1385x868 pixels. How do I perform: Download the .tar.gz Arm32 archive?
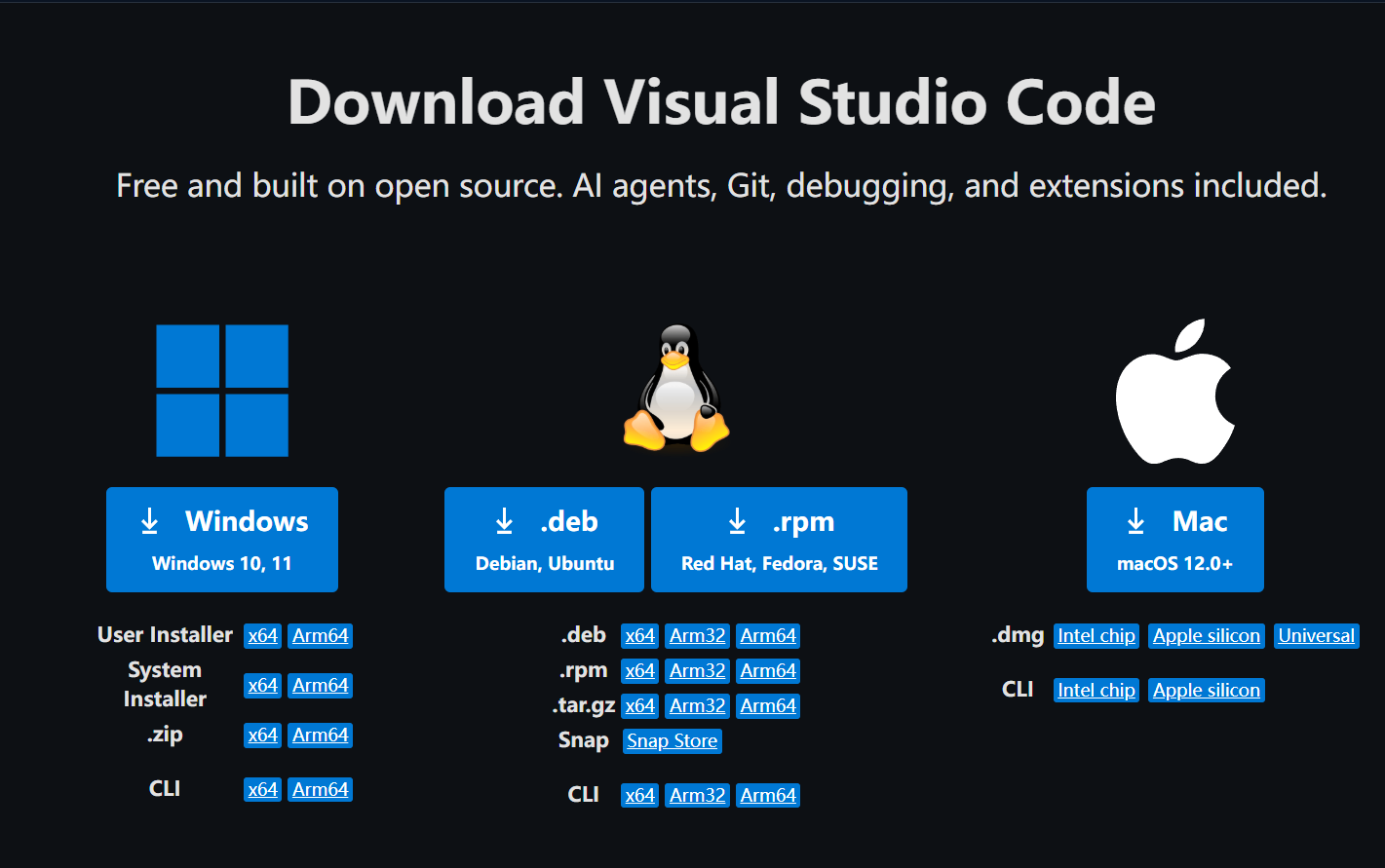click(698, 706)
